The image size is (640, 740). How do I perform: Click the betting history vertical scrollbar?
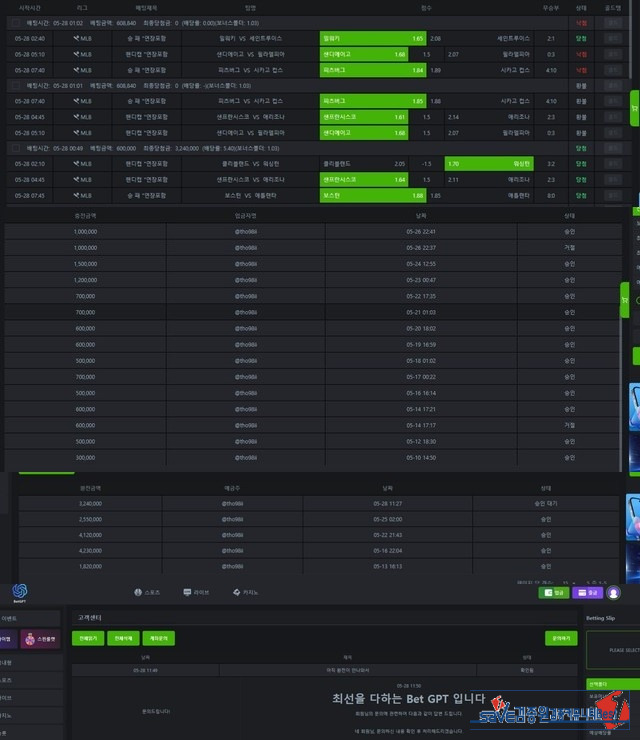[x=629, y=40]
